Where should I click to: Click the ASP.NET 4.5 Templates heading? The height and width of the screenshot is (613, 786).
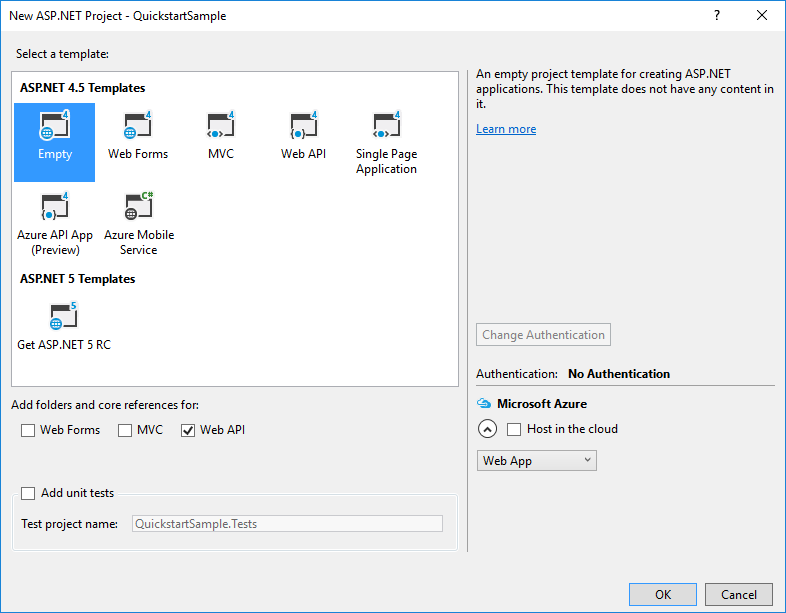(83, 88)
